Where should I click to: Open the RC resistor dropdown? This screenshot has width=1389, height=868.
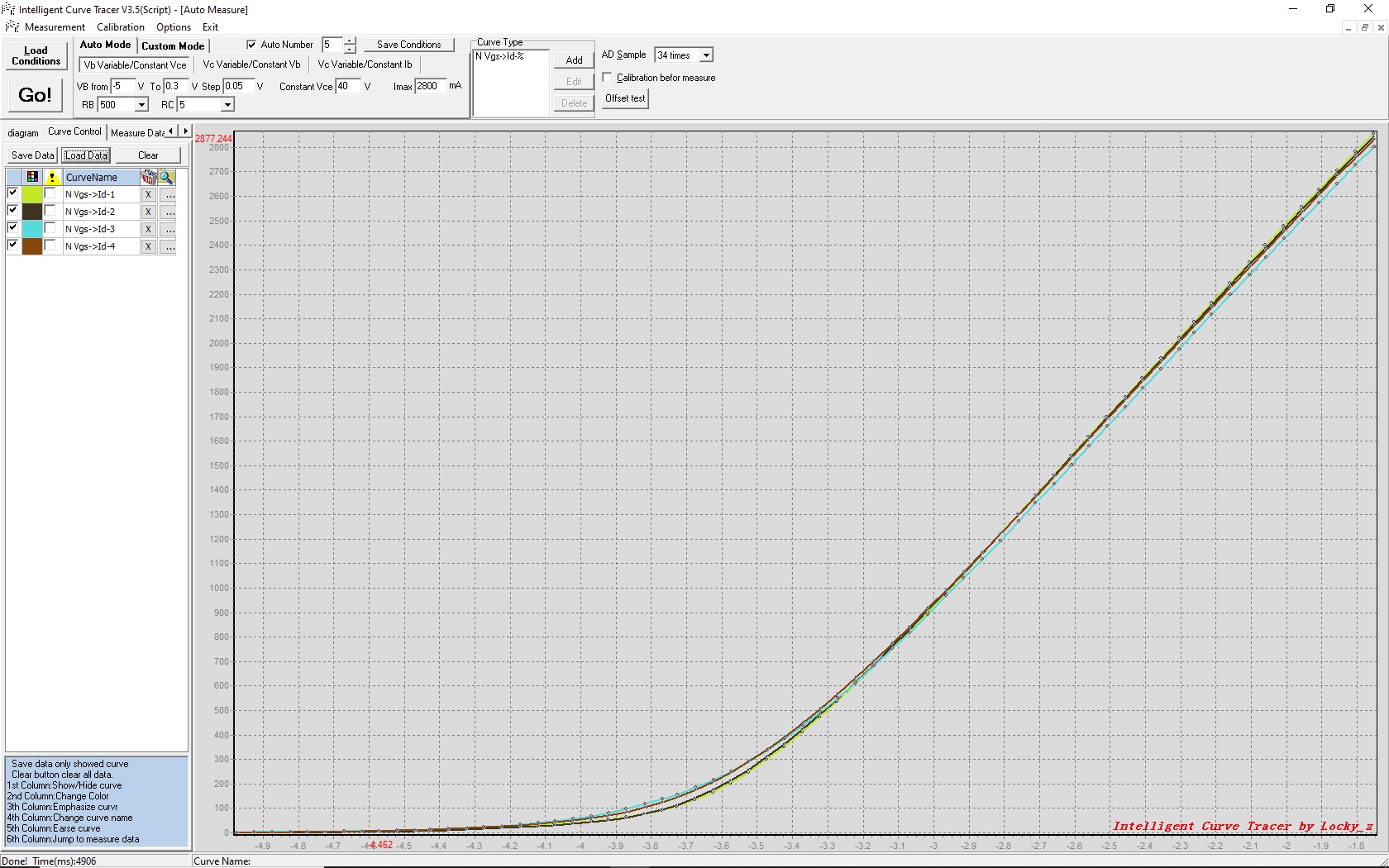[x=227, y=105]
